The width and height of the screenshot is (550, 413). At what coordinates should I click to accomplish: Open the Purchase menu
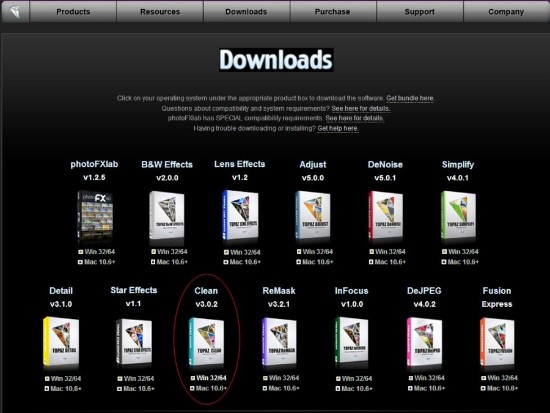pos(333,12)
